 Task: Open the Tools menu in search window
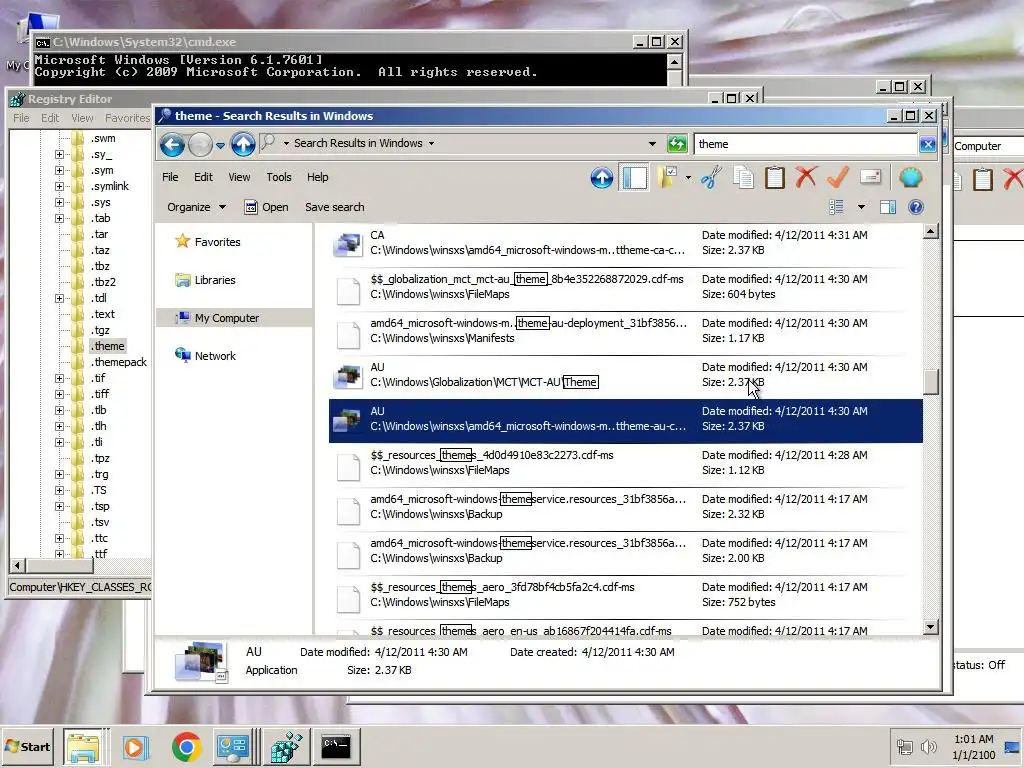pos(279,177)
